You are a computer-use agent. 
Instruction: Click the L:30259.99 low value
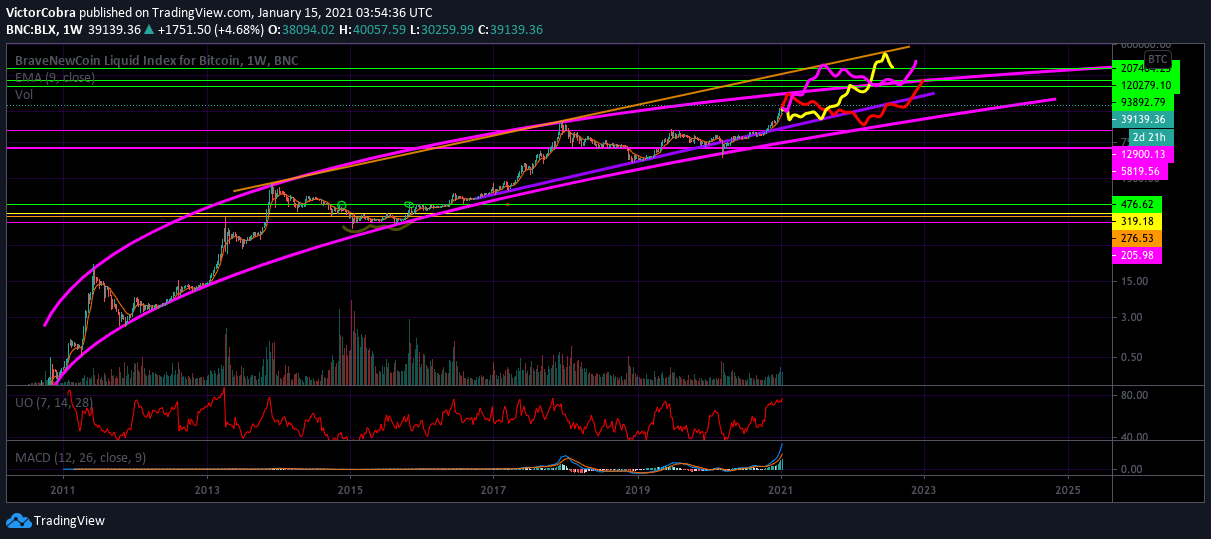[441, 30]
